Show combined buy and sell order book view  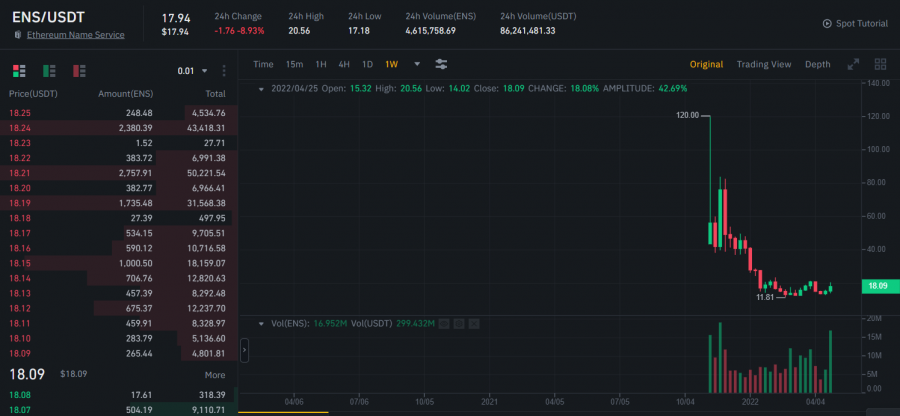pyautogui.click(x=19, y=71)
